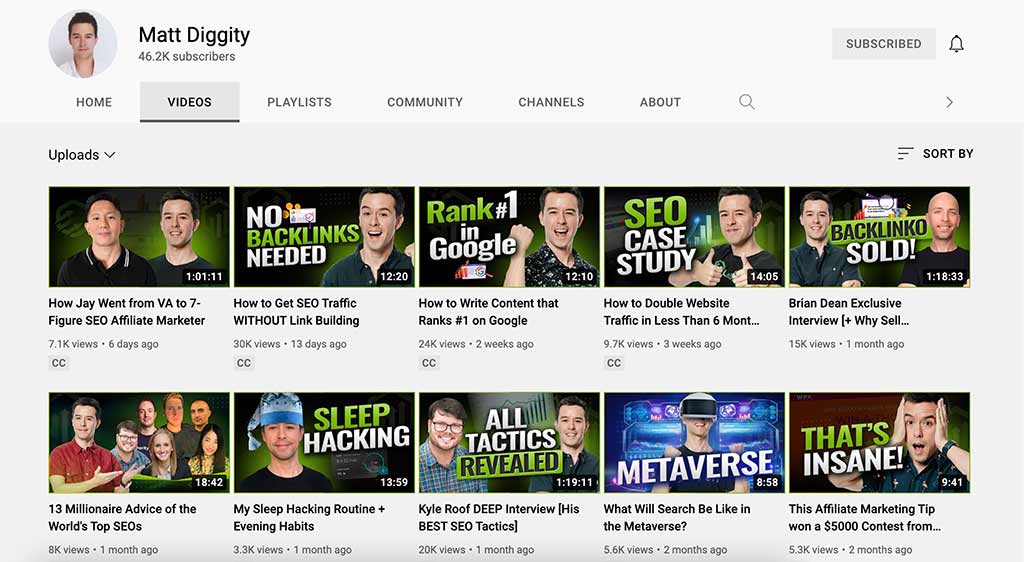
Task: Click '8K views • 1 month ago' text
Action: [103, 550]
